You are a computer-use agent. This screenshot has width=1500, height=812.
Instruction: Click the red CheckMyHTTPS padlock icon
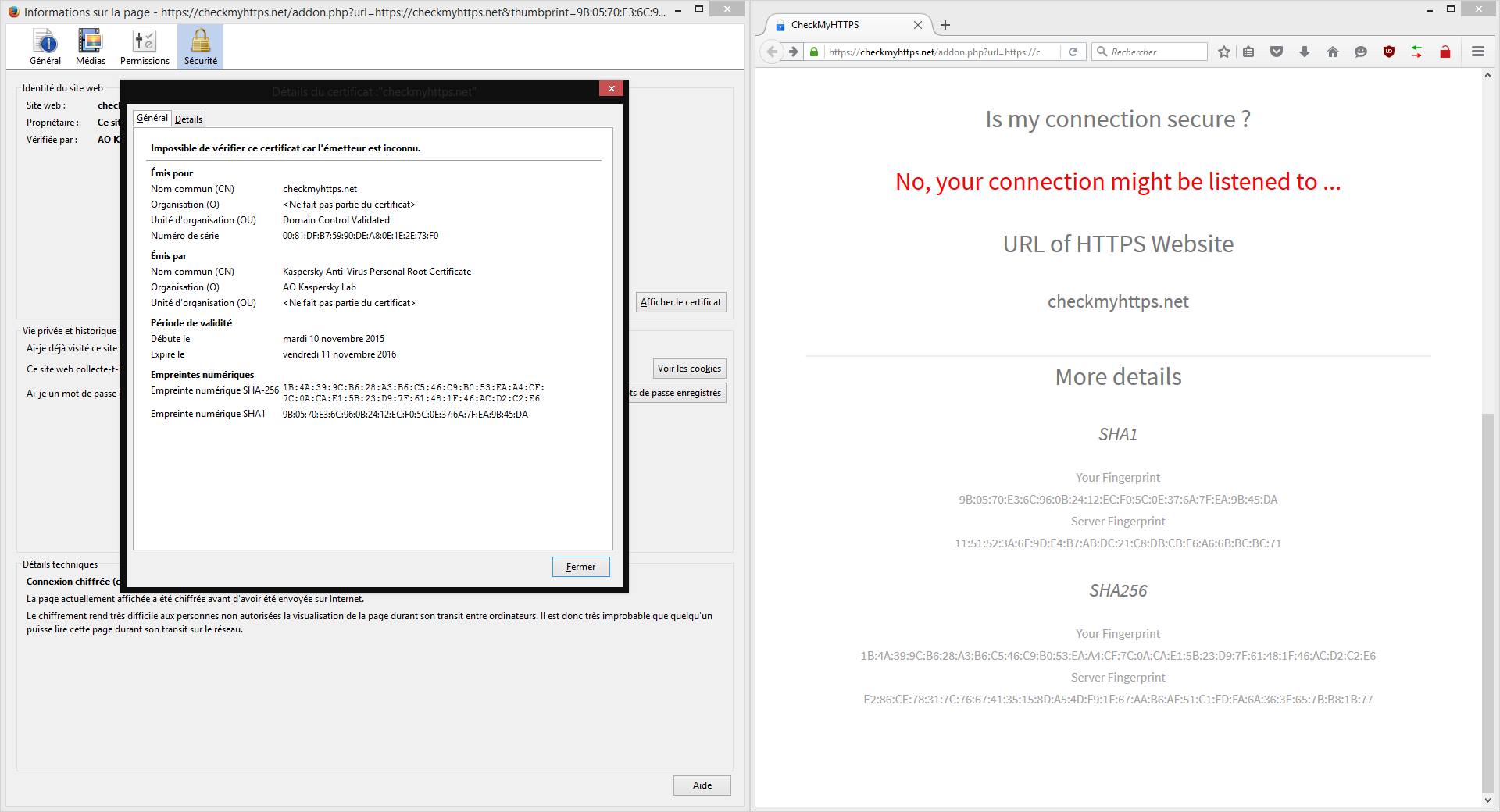tap(1445, 52)
